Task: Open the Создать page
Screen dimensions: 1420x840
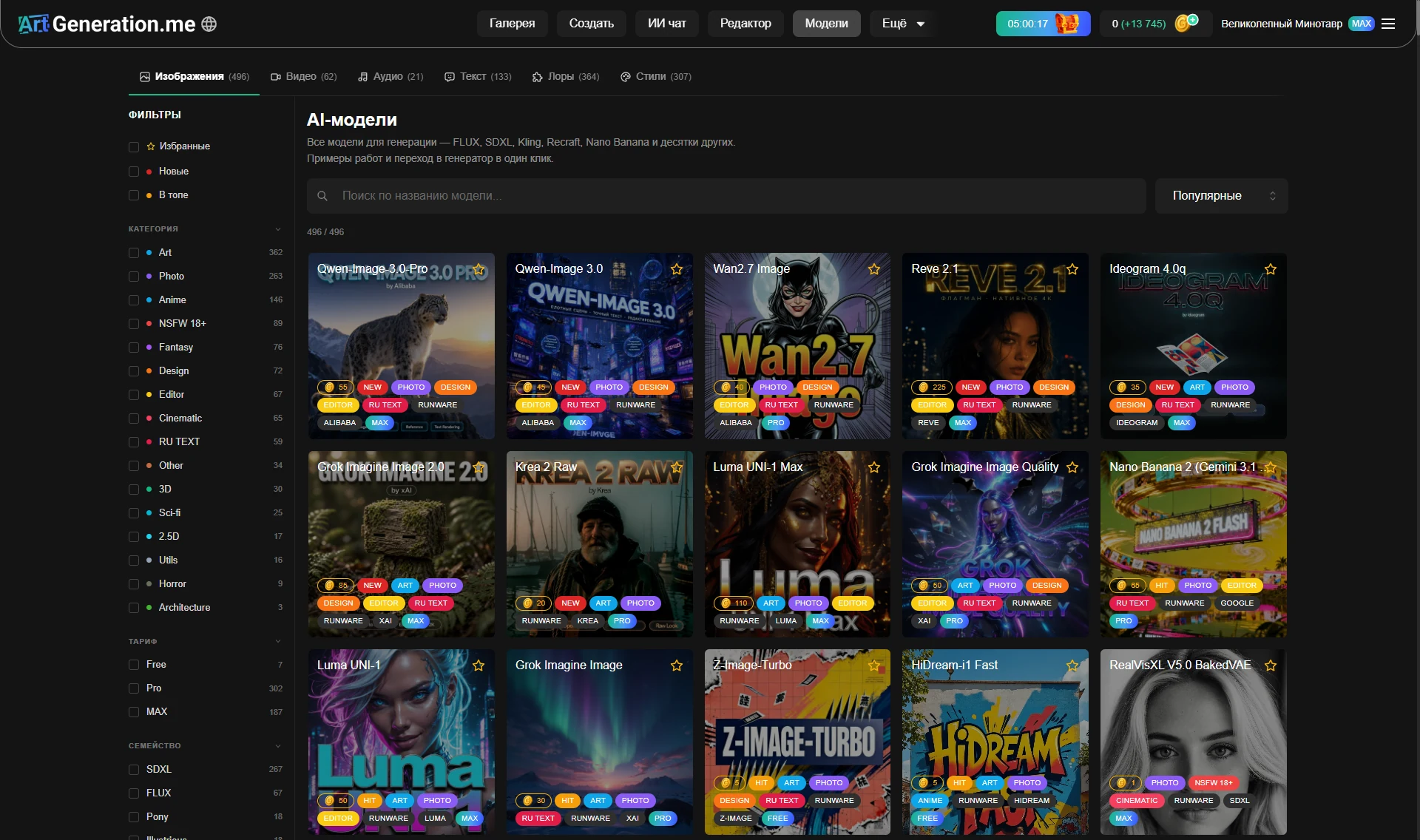Action: click(x=592, y=24)
